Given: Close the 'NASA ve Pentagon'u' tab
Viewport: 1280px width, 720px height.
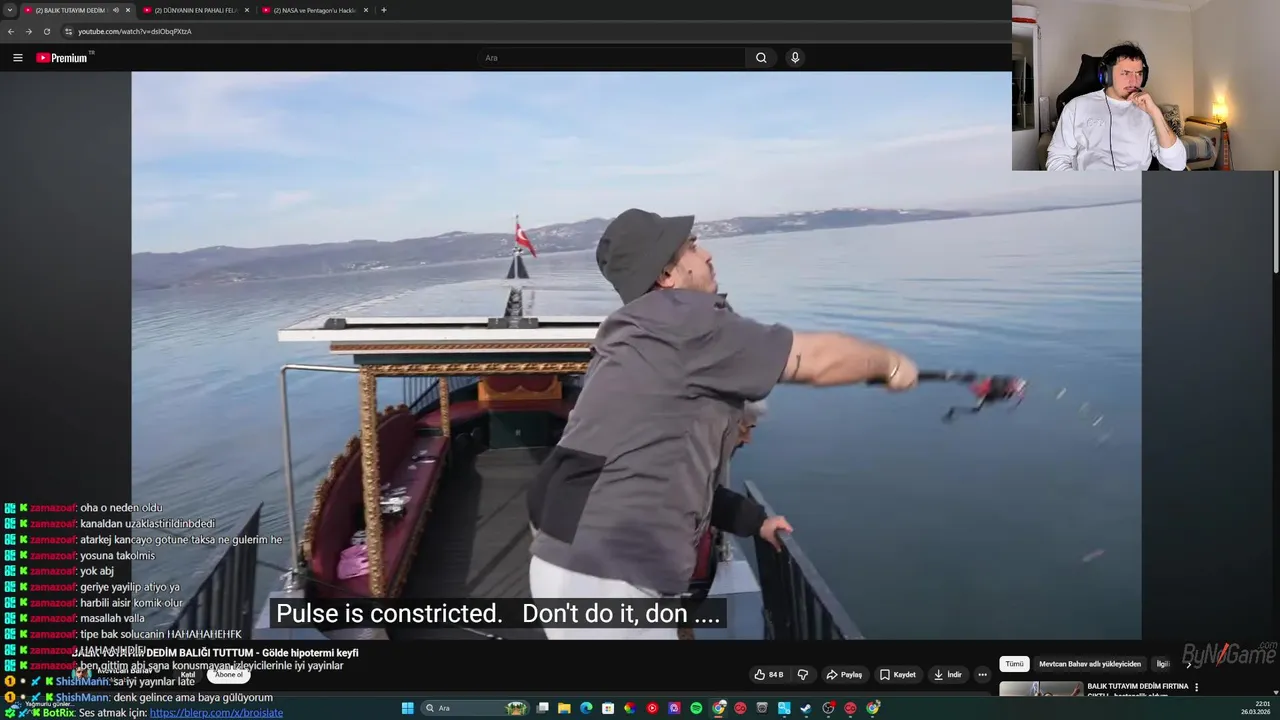Looking at the screenshot, I should [366, 10].
